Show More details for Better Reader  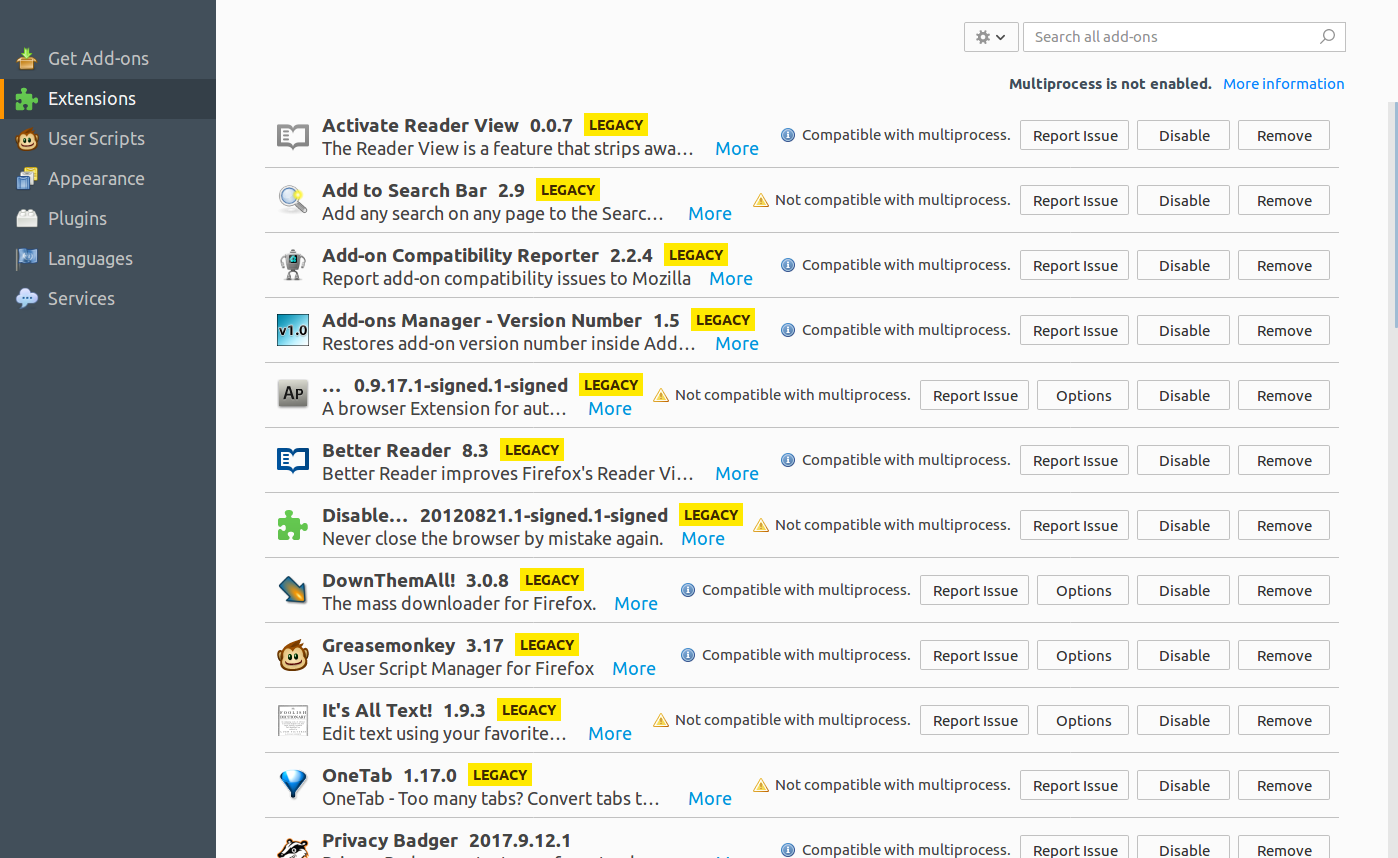[x=737, y=474]
